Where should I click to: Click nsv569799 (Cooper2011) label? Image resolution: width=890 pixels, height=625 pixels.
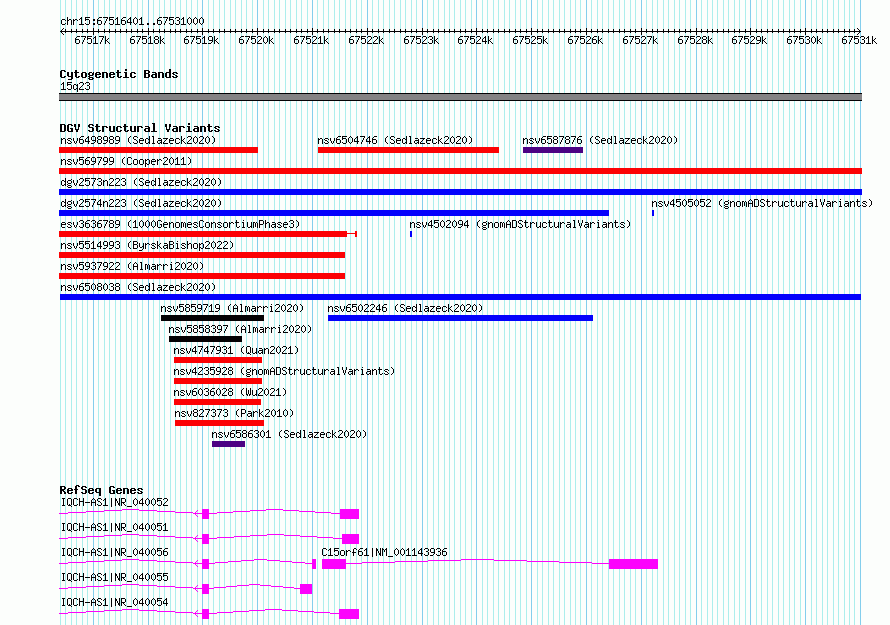[x=126, y=161]
